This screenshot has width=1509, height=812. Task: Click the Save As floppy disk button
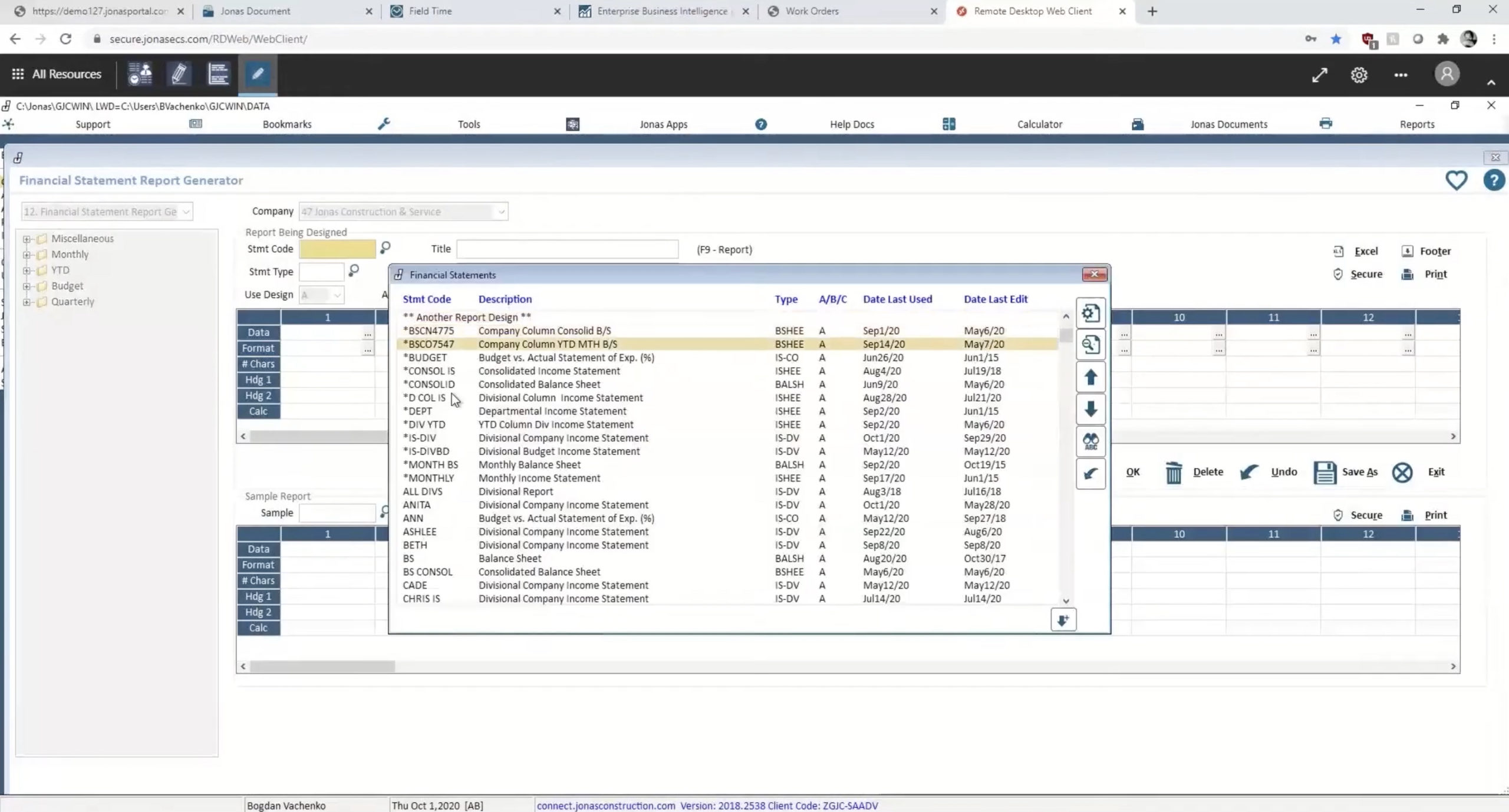[1346, 472]
